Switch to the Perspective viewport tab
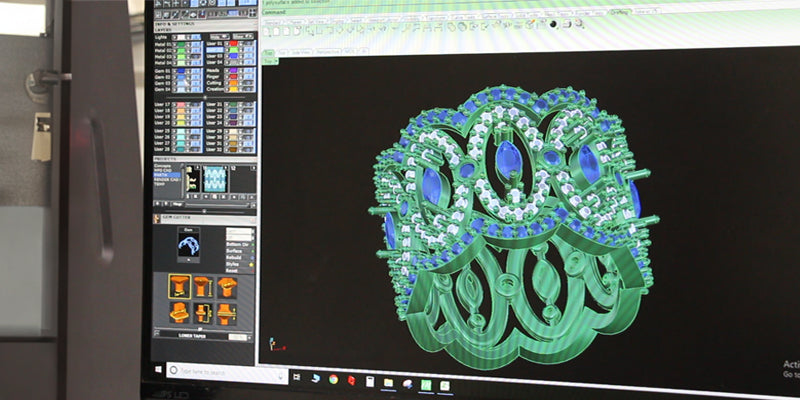The width and height of the screenshot is (800, 400). click(328, 52)
